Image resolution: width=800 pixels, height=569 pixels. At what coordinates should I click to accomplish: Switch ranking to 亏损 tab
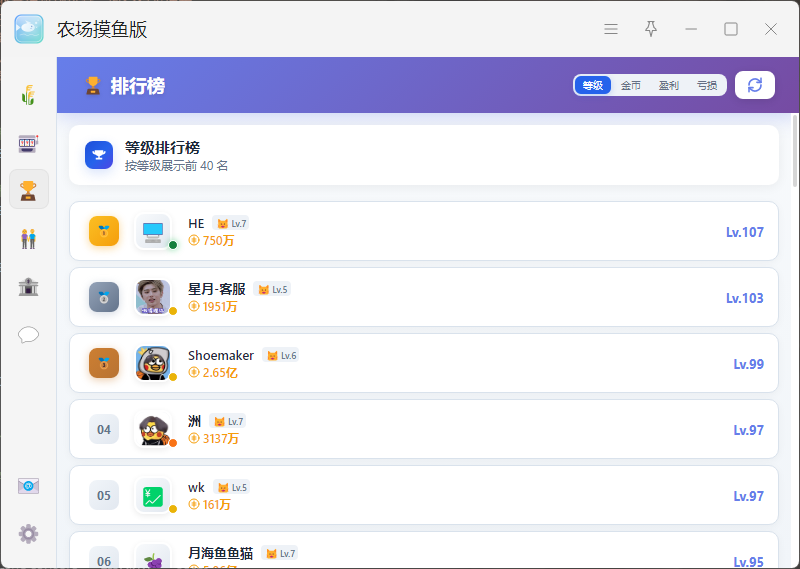coord(707,85)
